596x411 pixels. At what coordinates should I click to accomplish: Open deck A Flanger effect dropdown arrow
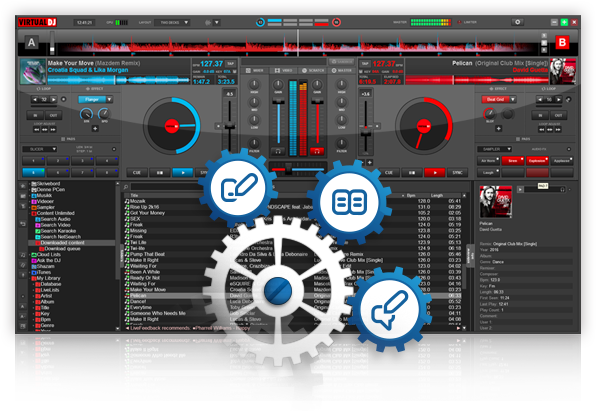(x=109, y=100)
